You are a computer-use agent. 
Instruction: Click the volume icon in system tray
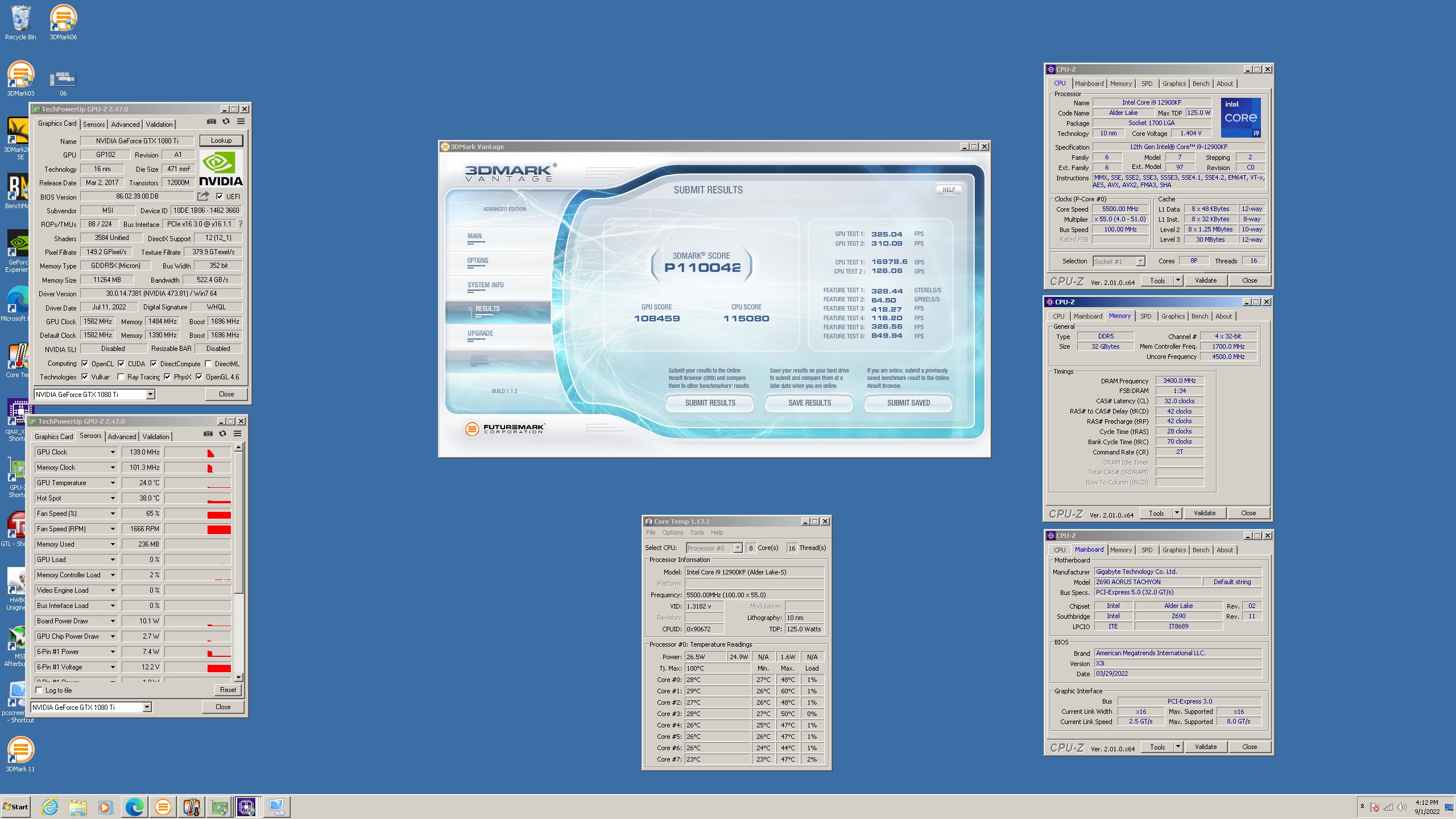(1402, 806)
